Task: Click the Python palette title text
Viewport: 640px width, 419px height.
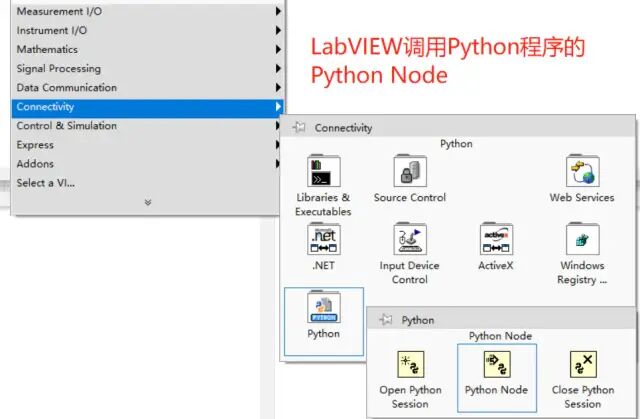Action: [418, 320]
